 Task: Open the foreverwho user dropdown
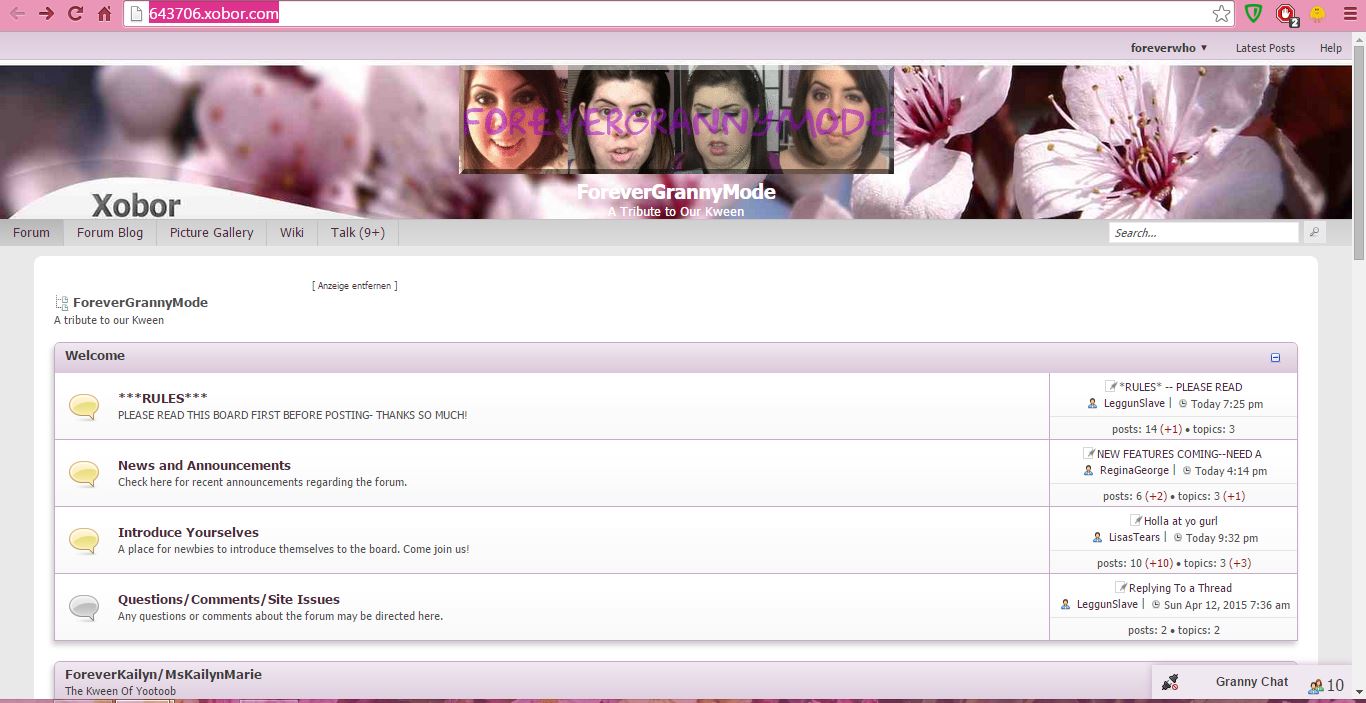tap(1168, 48)
